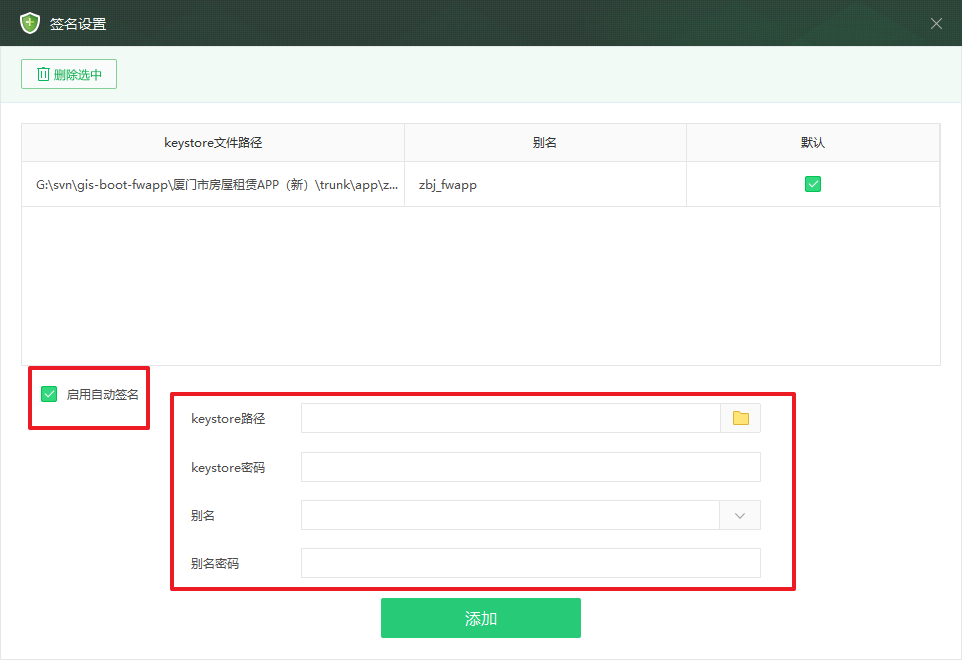The width and height of the screenshot is (962, 660).
Task: Expand the 别名 dropdown arrow
Action: point(740,515)
